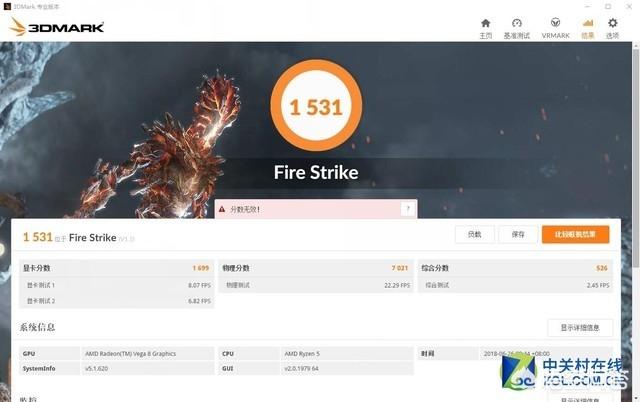
Task: Select the physics score value 7 021
Action: pyautogui.click(x=400, y=268)
